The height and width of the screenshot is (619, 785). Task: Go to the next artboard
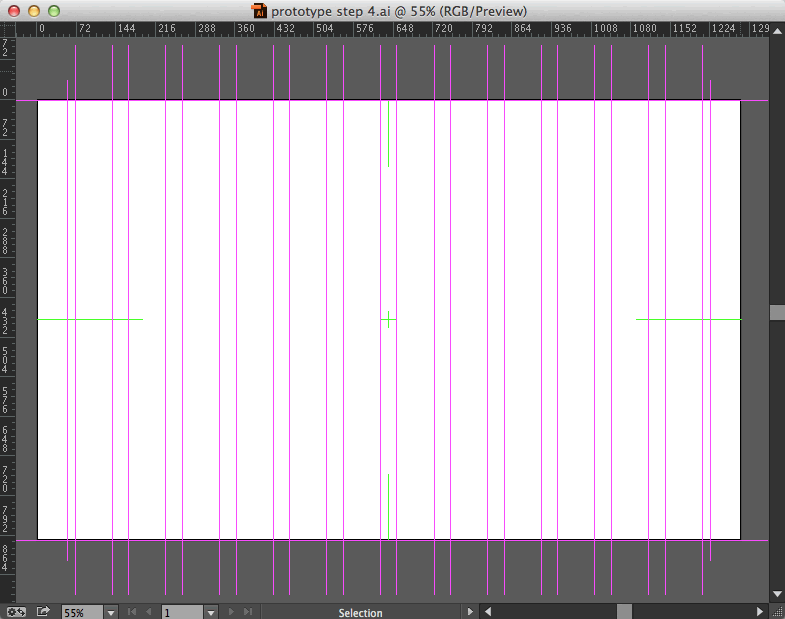(232, 612)
